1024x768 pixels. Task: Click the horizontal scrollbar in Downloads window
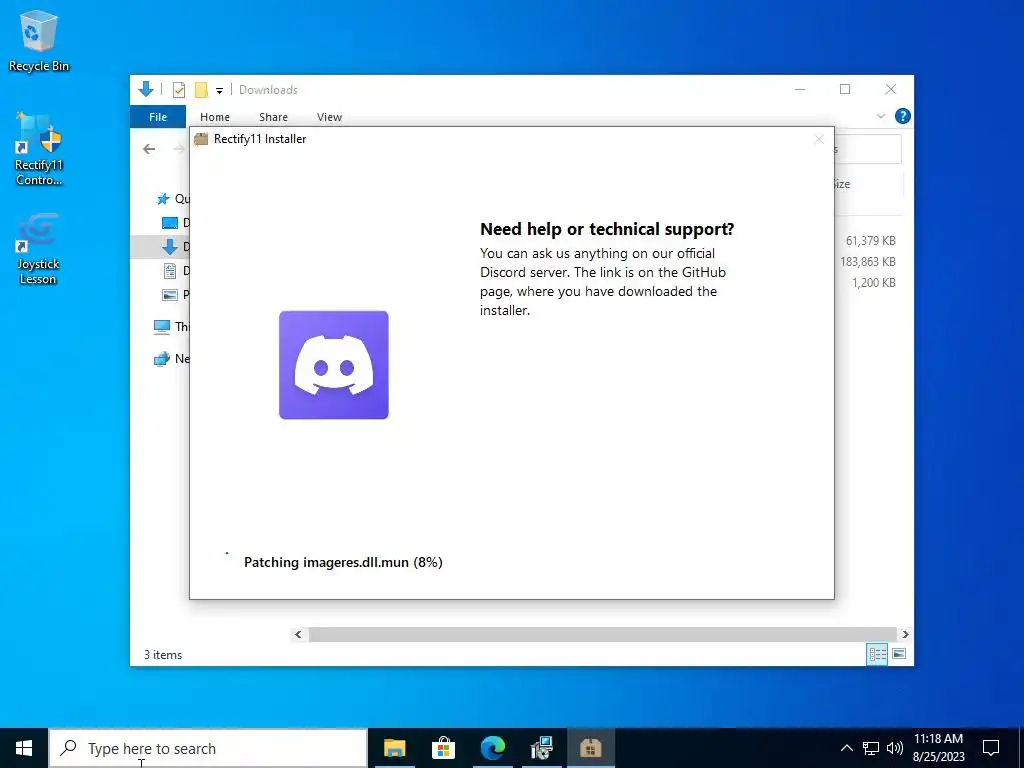[602, 634]
